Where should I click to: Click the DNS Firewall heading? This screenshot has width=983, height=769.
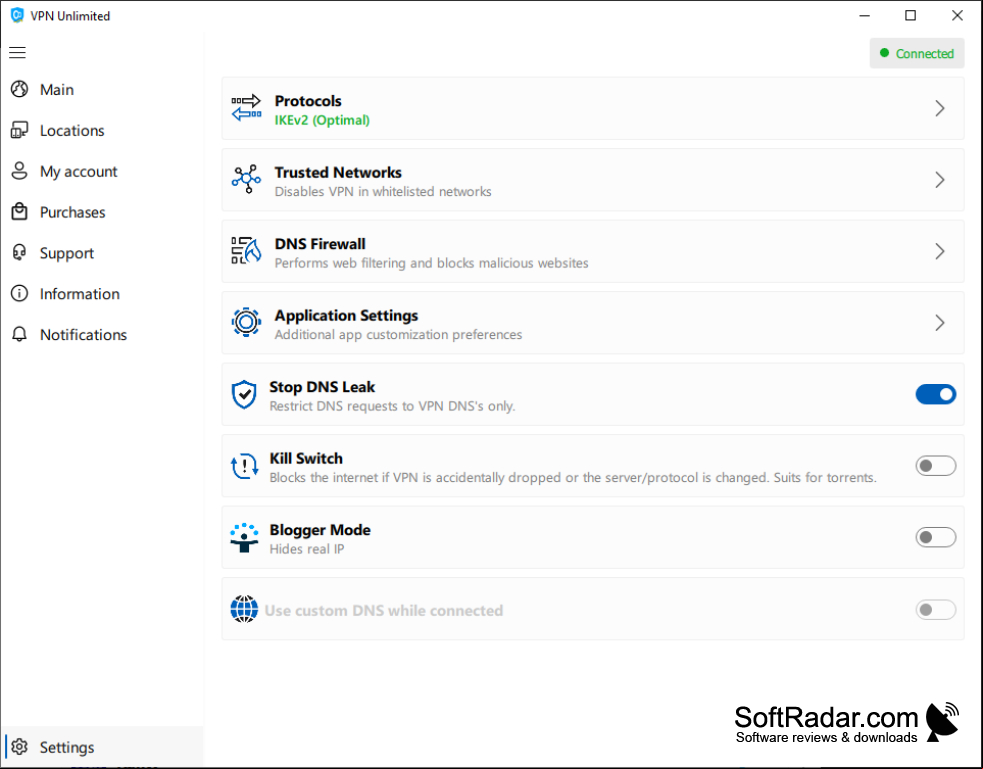tap(320, 244)
